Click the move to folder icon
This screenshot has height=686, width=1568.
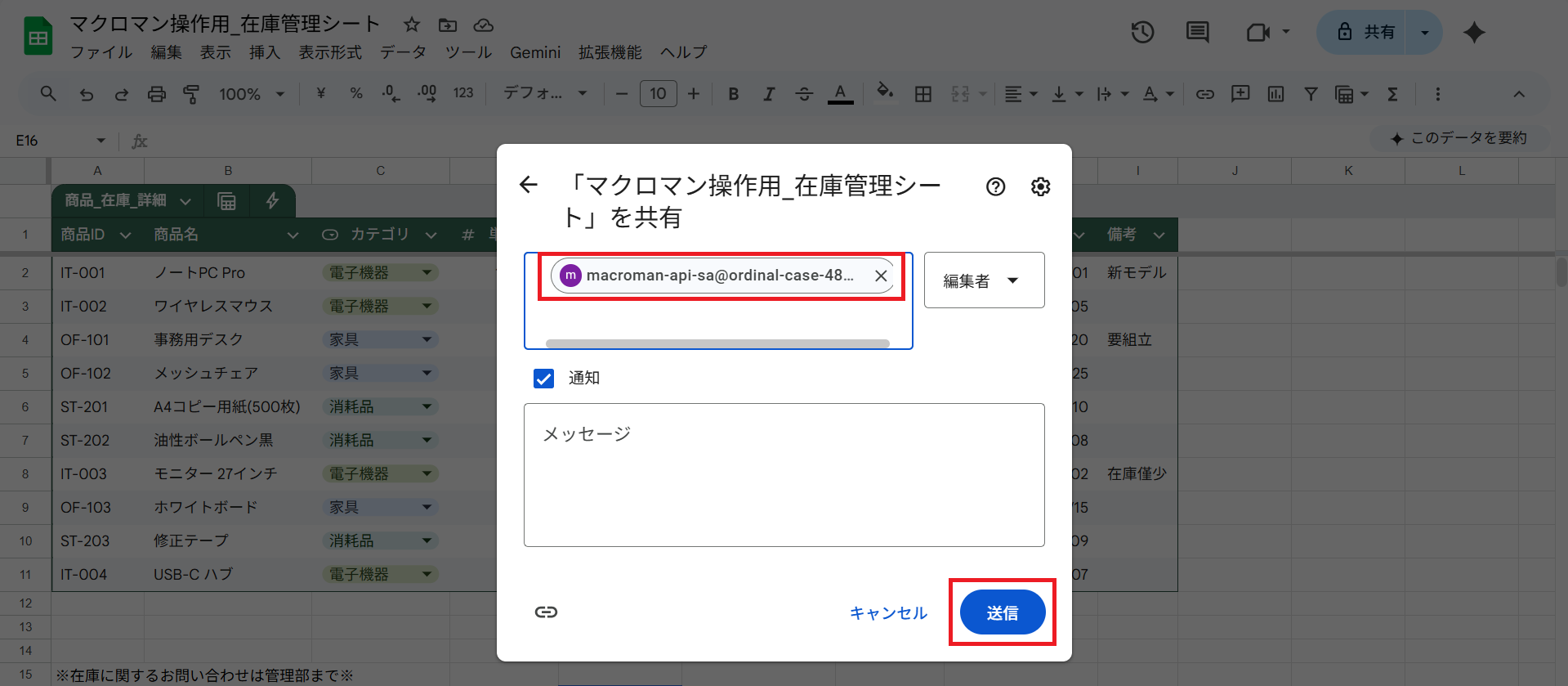448,25
